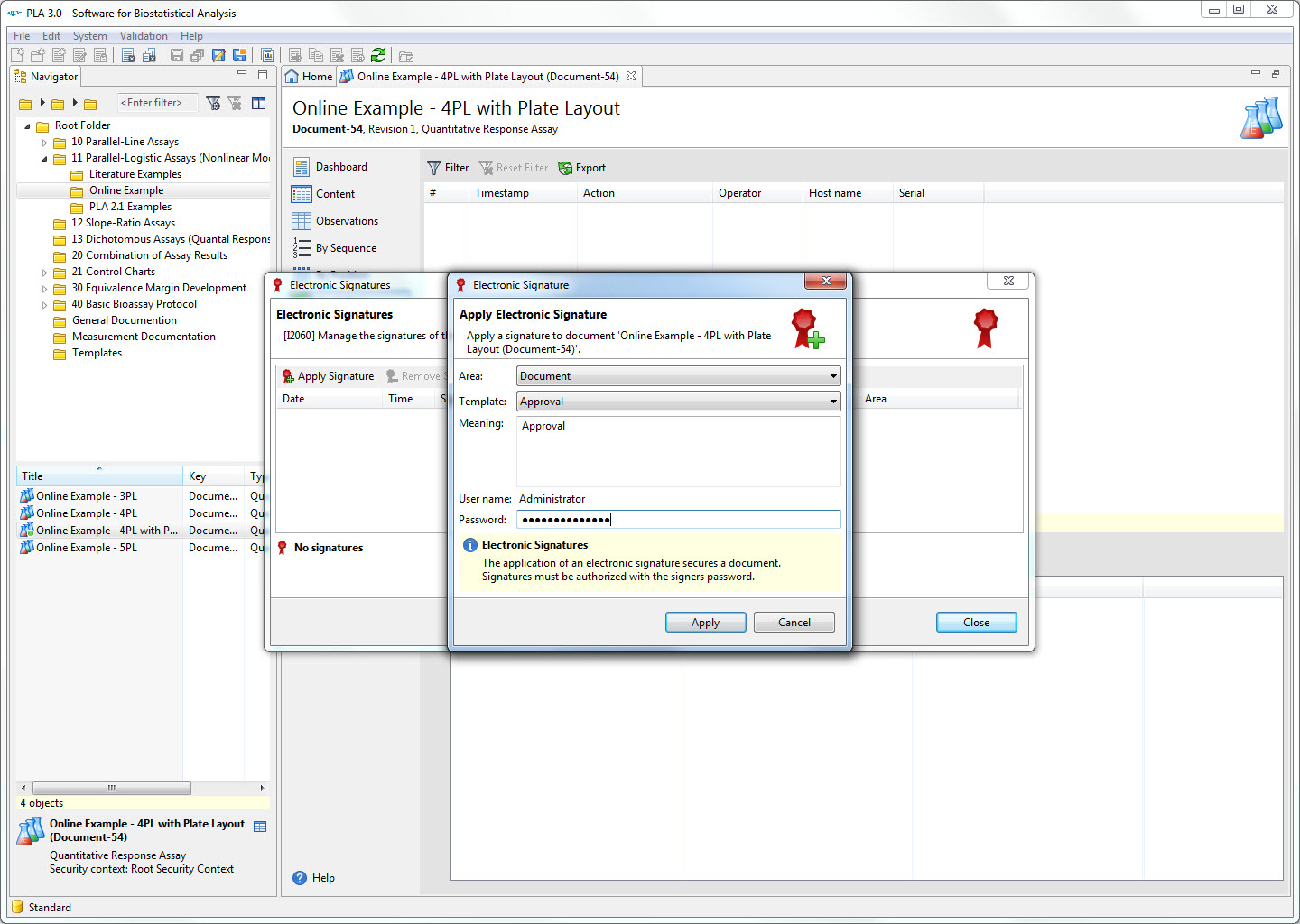Click the new document toolbar icon
Viewport: 1300px width, 924px height.
pos(17,55)
